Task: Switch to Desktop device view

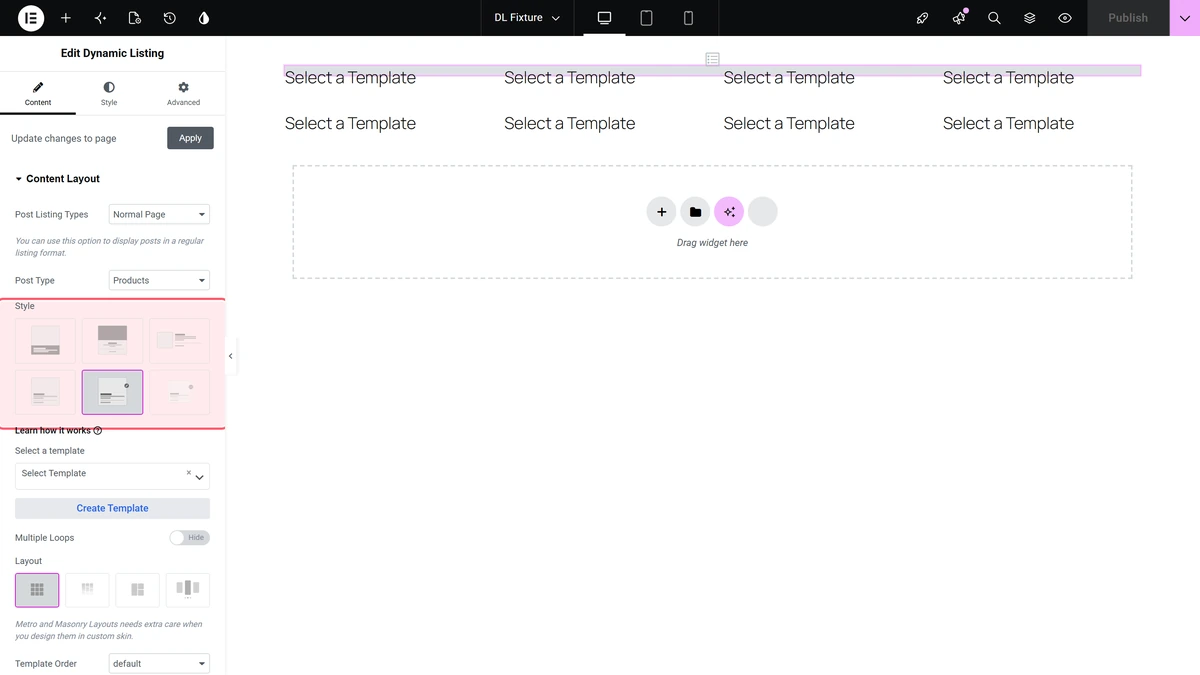Action: coord(604,18)
